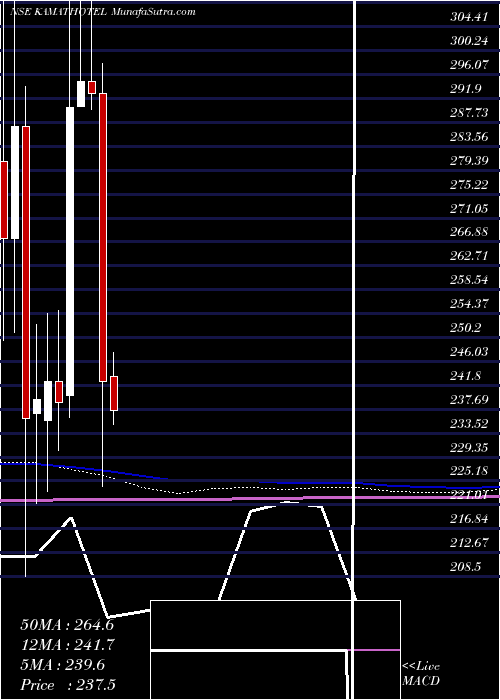The width and height of the screenshot is (500, 700).
Task: Click the 258.54 price axis label
Action: click(x=469, y=280)
